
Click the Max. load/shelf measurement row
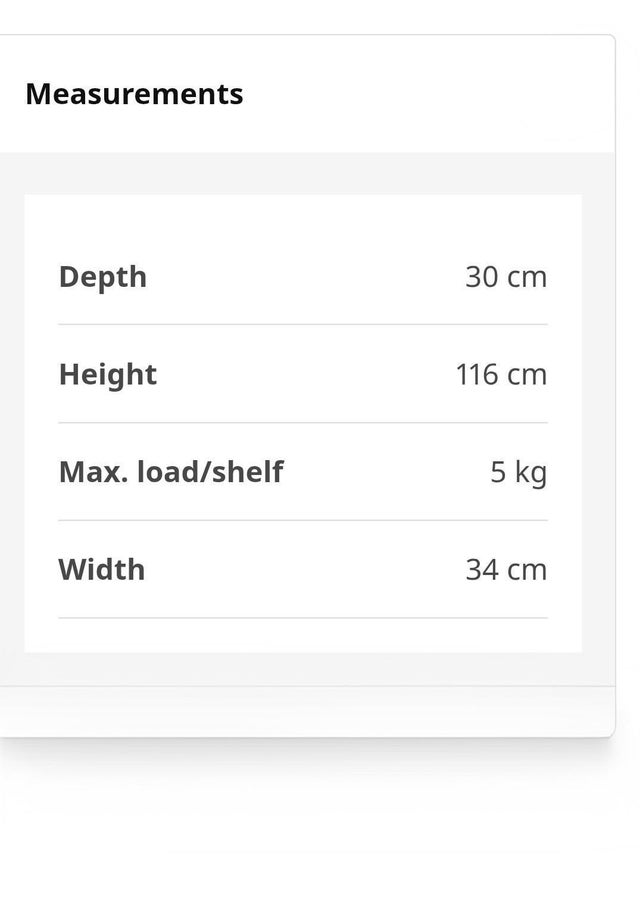pyautogui.click(x=303, y=472)
